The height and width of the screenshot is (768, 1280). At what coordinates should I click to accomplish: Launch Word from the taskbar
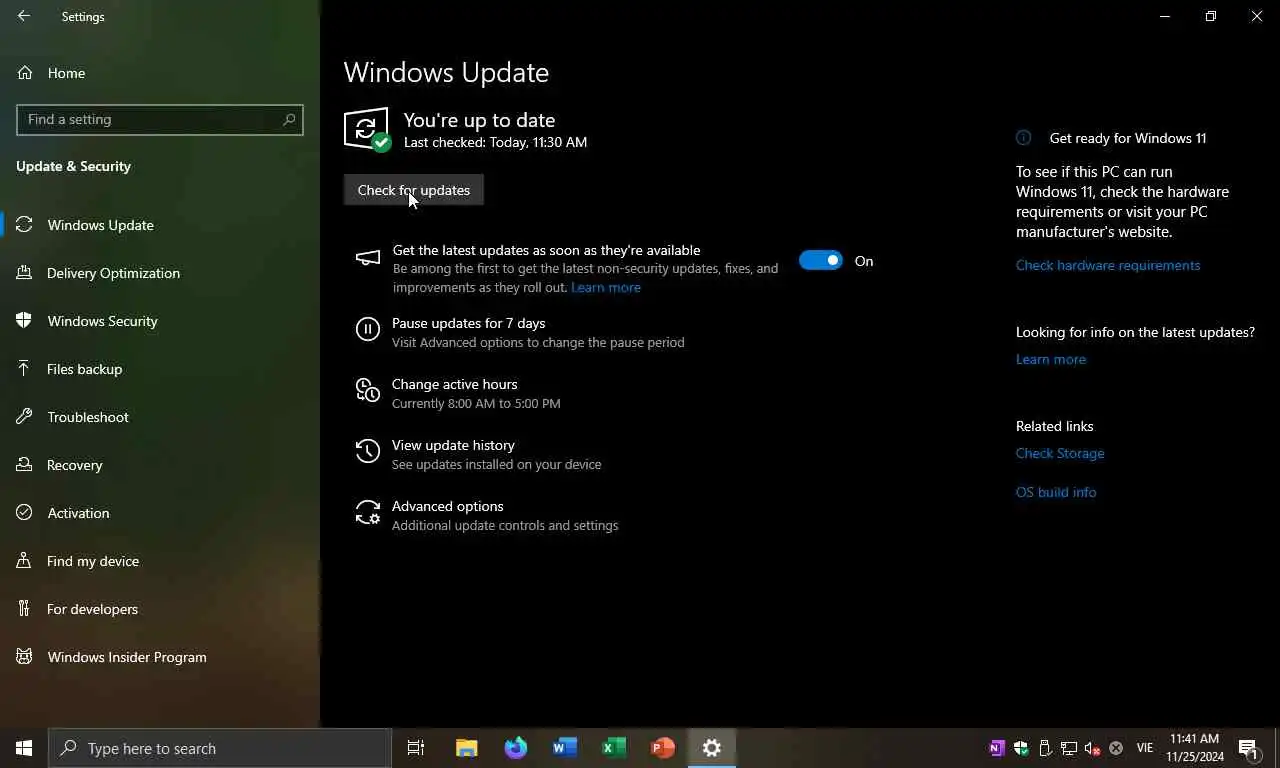564,748
